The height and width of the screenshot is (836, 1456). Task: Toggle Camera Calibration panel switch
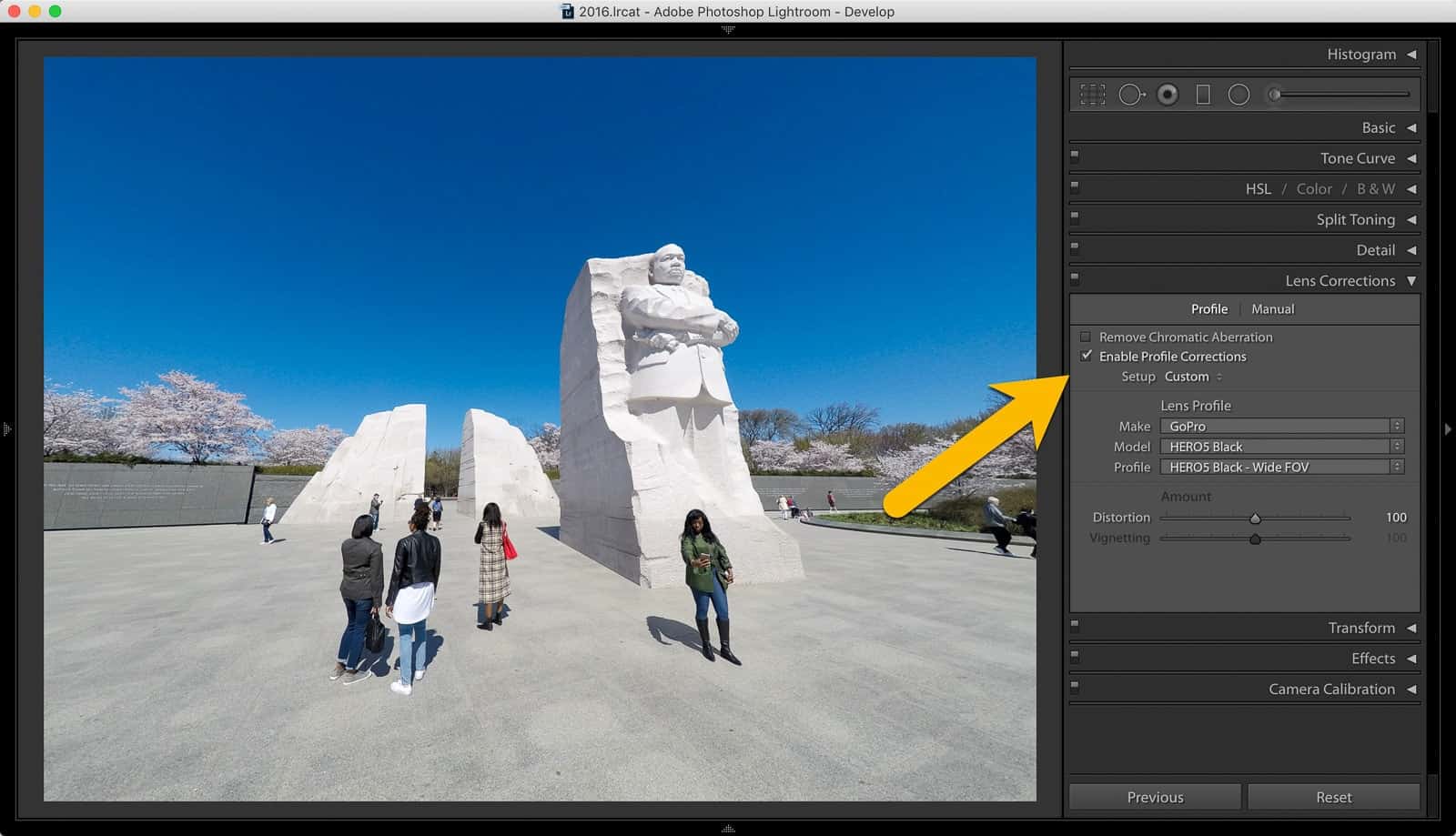click(1075, 686)
